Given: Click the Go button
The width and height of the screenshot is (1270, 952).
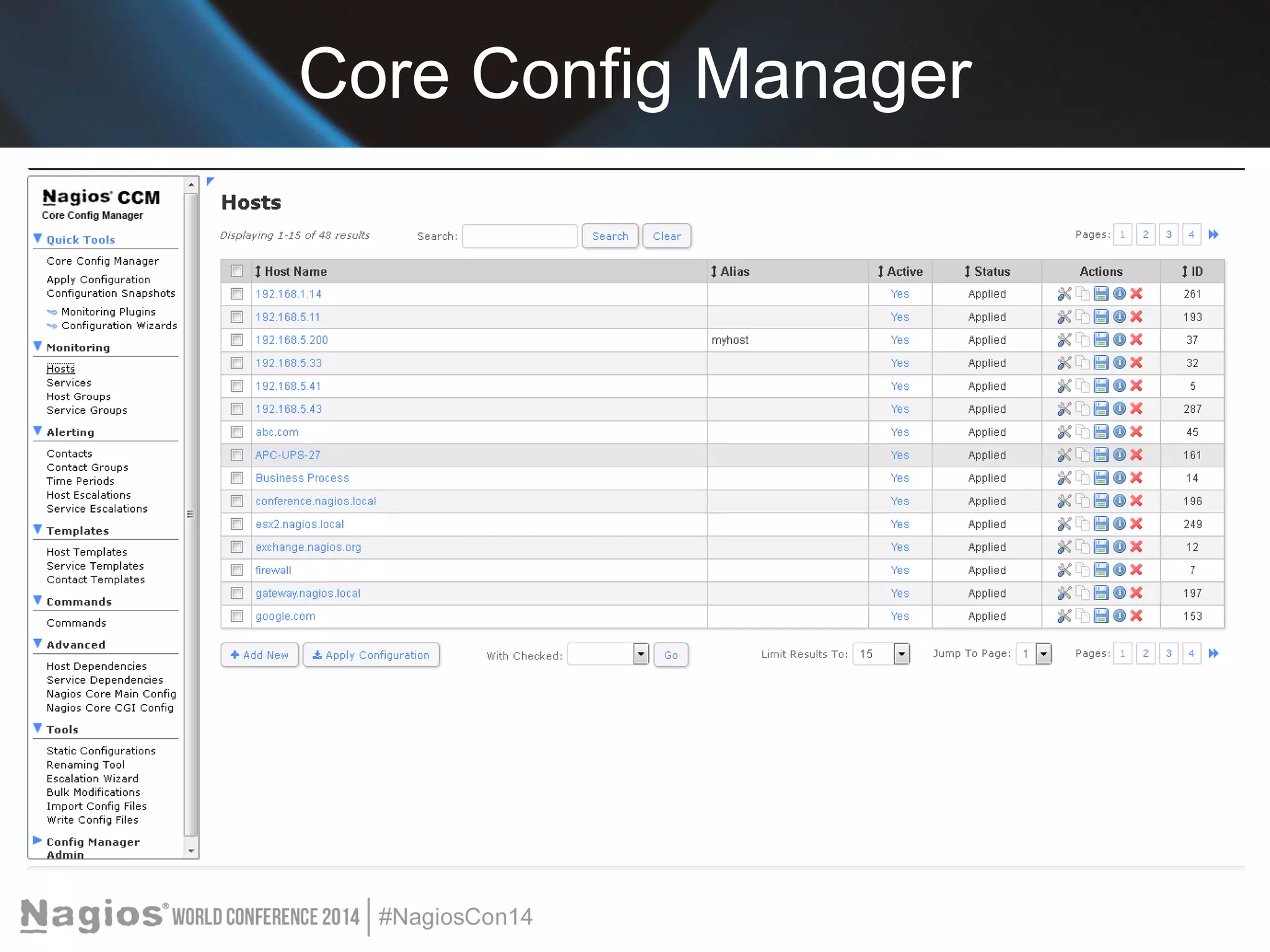Looking at the screenshot, I should (671, 655).
